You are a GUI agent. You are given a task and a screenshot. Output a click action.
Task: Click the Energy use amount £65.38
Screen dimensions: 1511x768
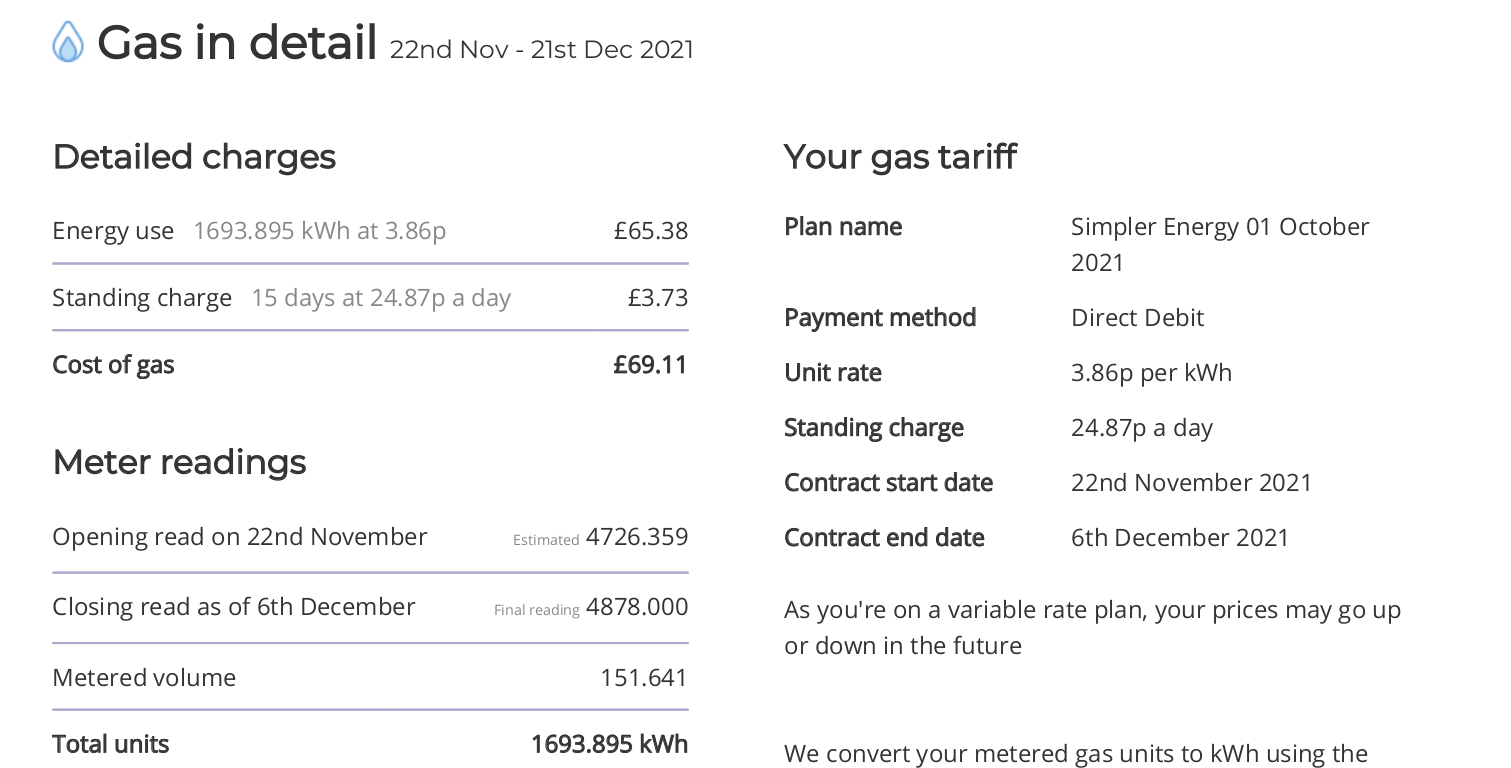[x=651, y=231]
